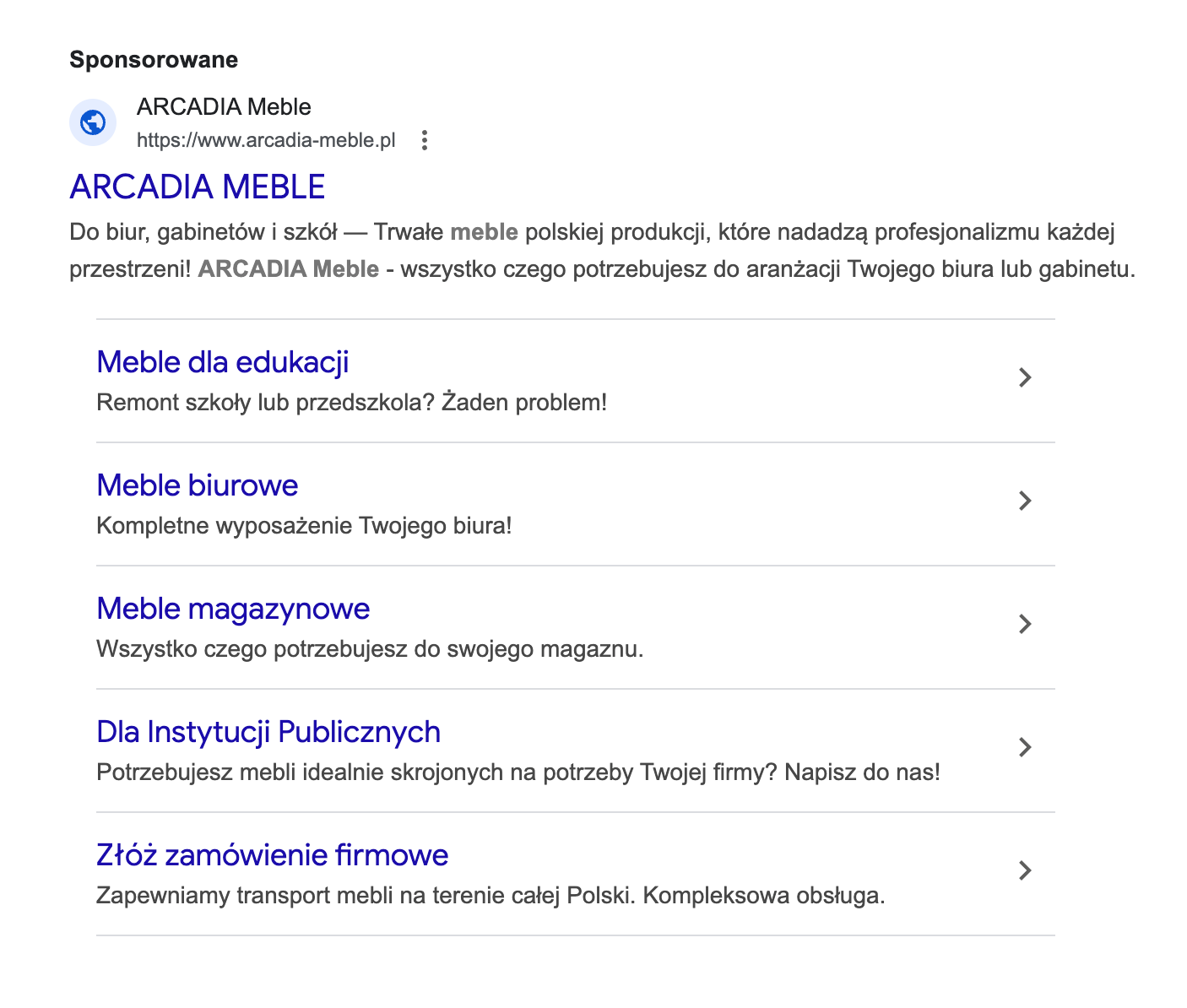1187x1008 pixels.
Task: Tap the chevron for Złóż zamówienie firmowe
Action: click(1025, 870)
